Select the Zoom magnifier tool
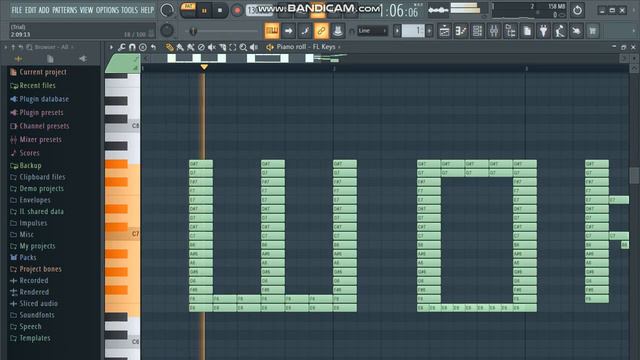Viewport: 640px width, 360px height. pyautogui.click(x=243, y=47)
